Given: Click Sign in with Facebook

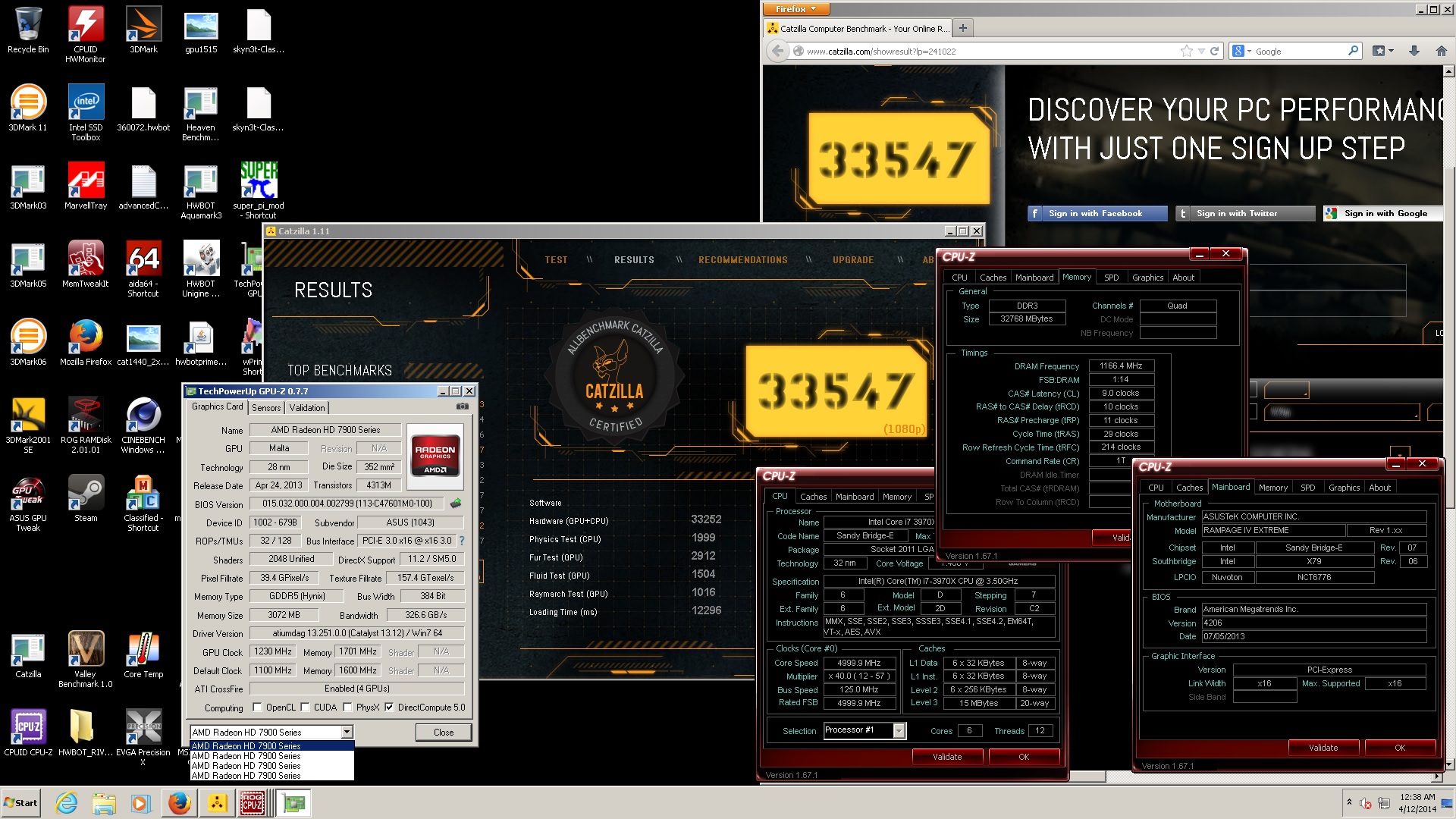Looking at the screenshot, I should tap(1097, 214).
